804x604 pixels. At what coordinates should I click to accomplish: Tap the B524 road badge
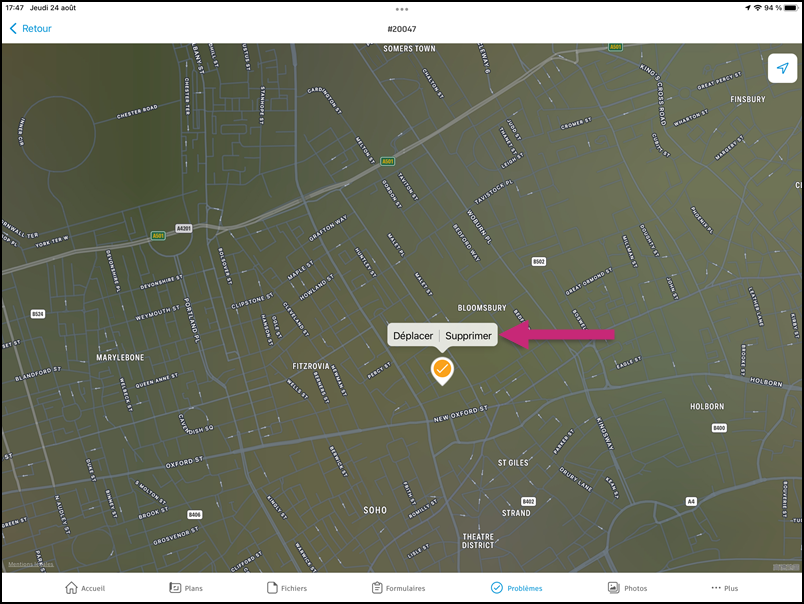37,314
